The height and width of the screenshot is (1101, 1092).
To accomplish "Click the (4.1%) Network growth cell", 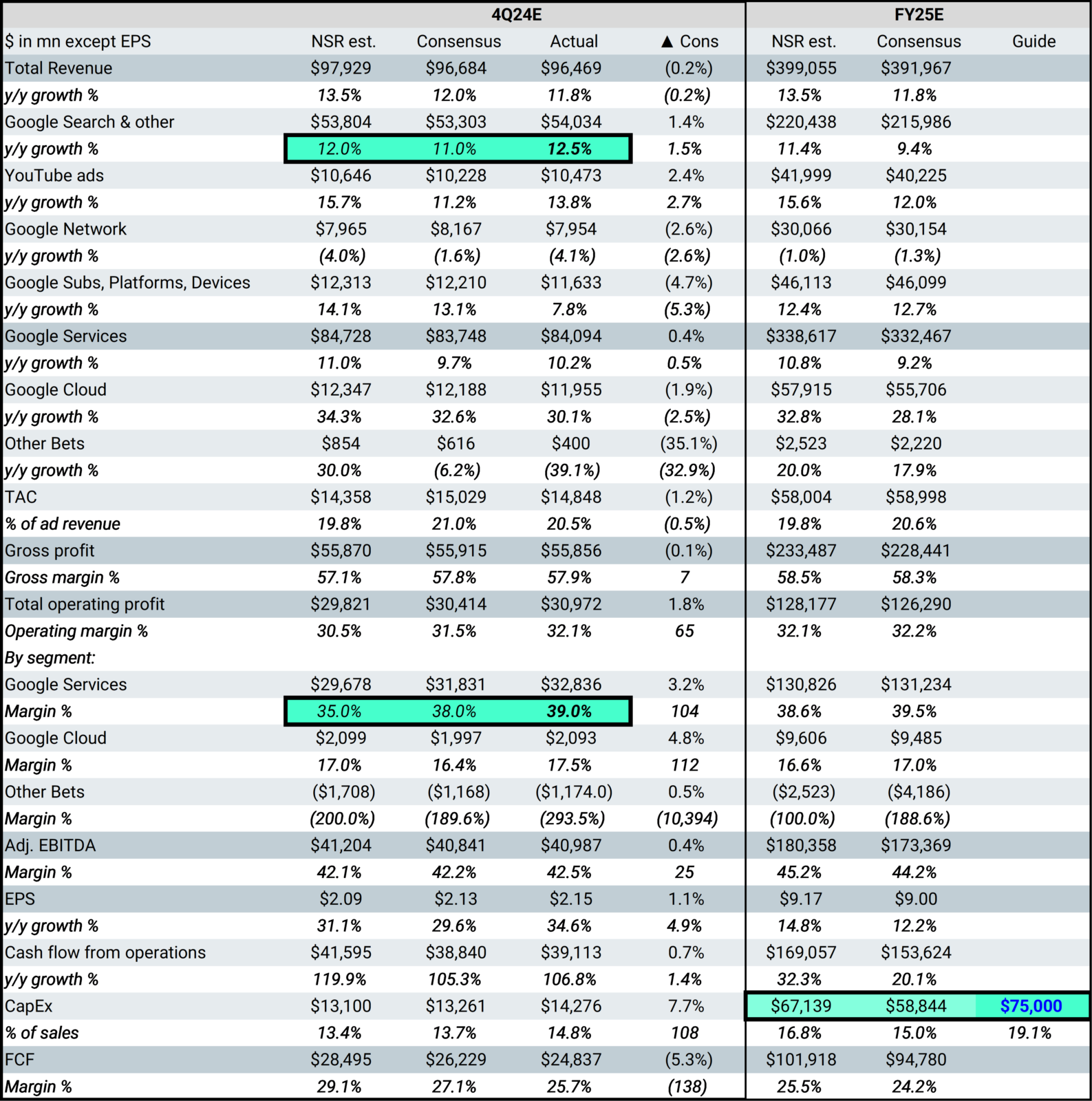I will [x=572, y=256].
